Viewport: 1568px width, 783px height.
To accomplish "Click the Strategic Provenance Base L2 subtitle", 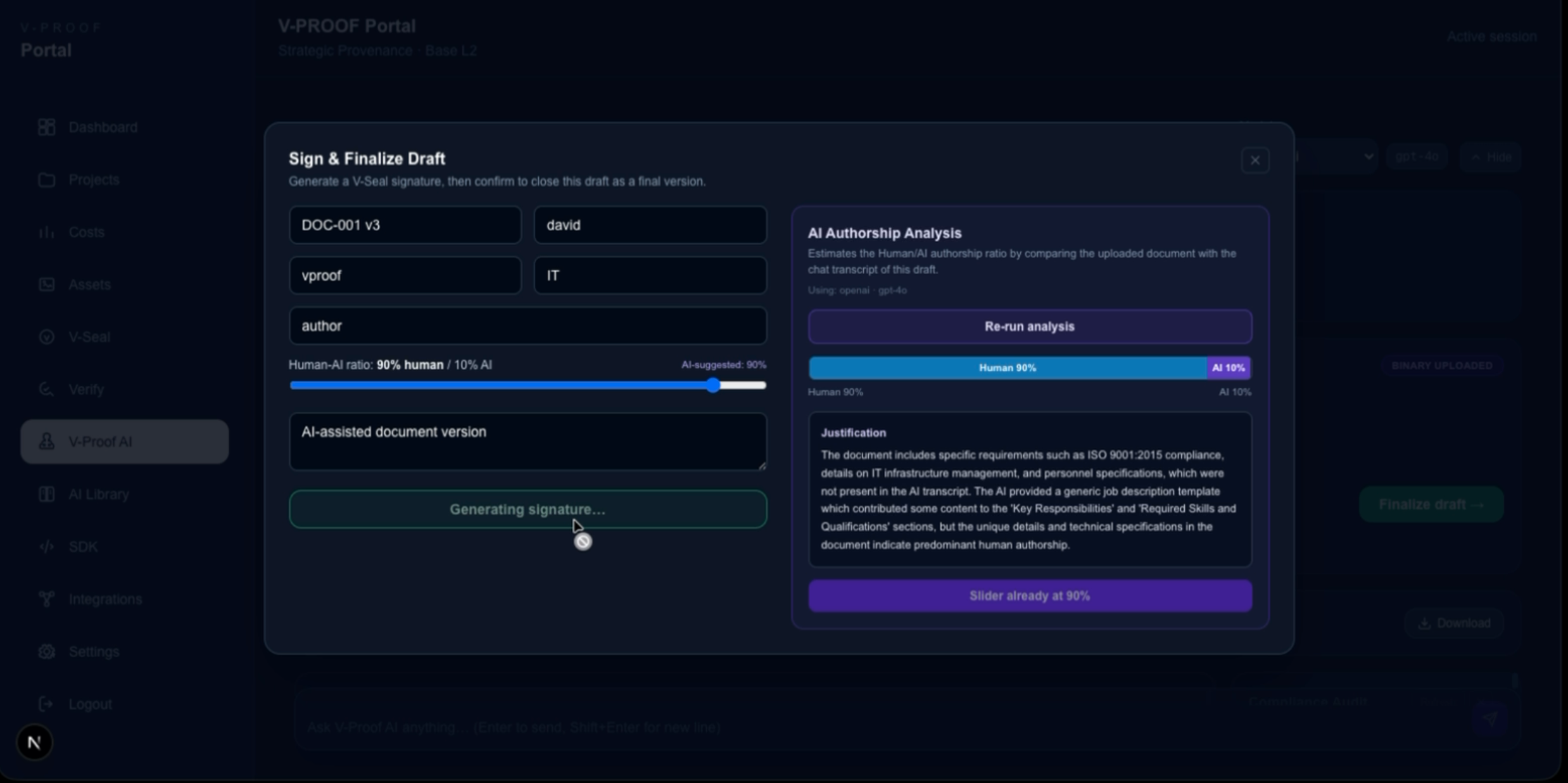I will pos(377,51).
